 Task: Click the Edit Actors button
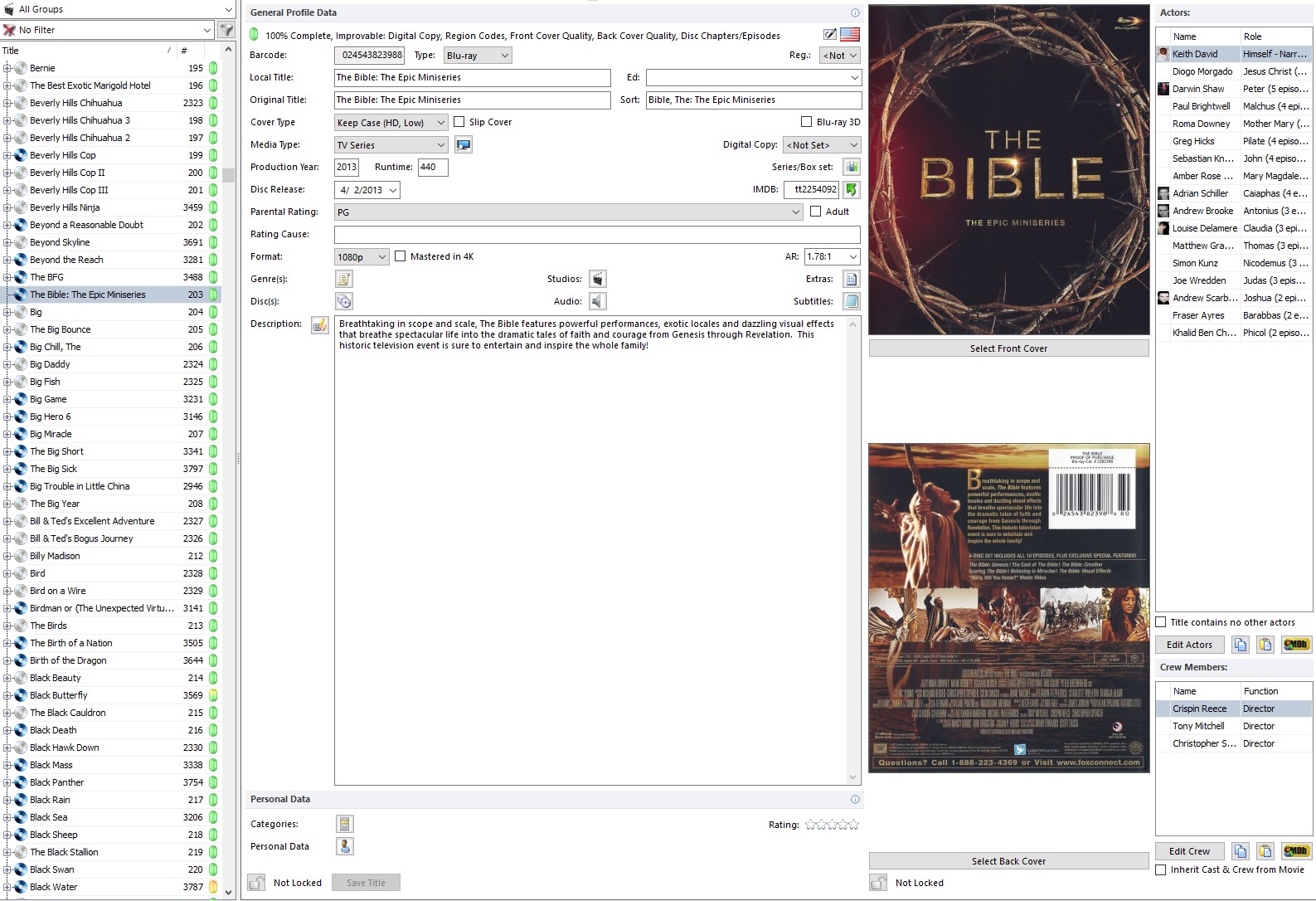tap(1189, 645)
